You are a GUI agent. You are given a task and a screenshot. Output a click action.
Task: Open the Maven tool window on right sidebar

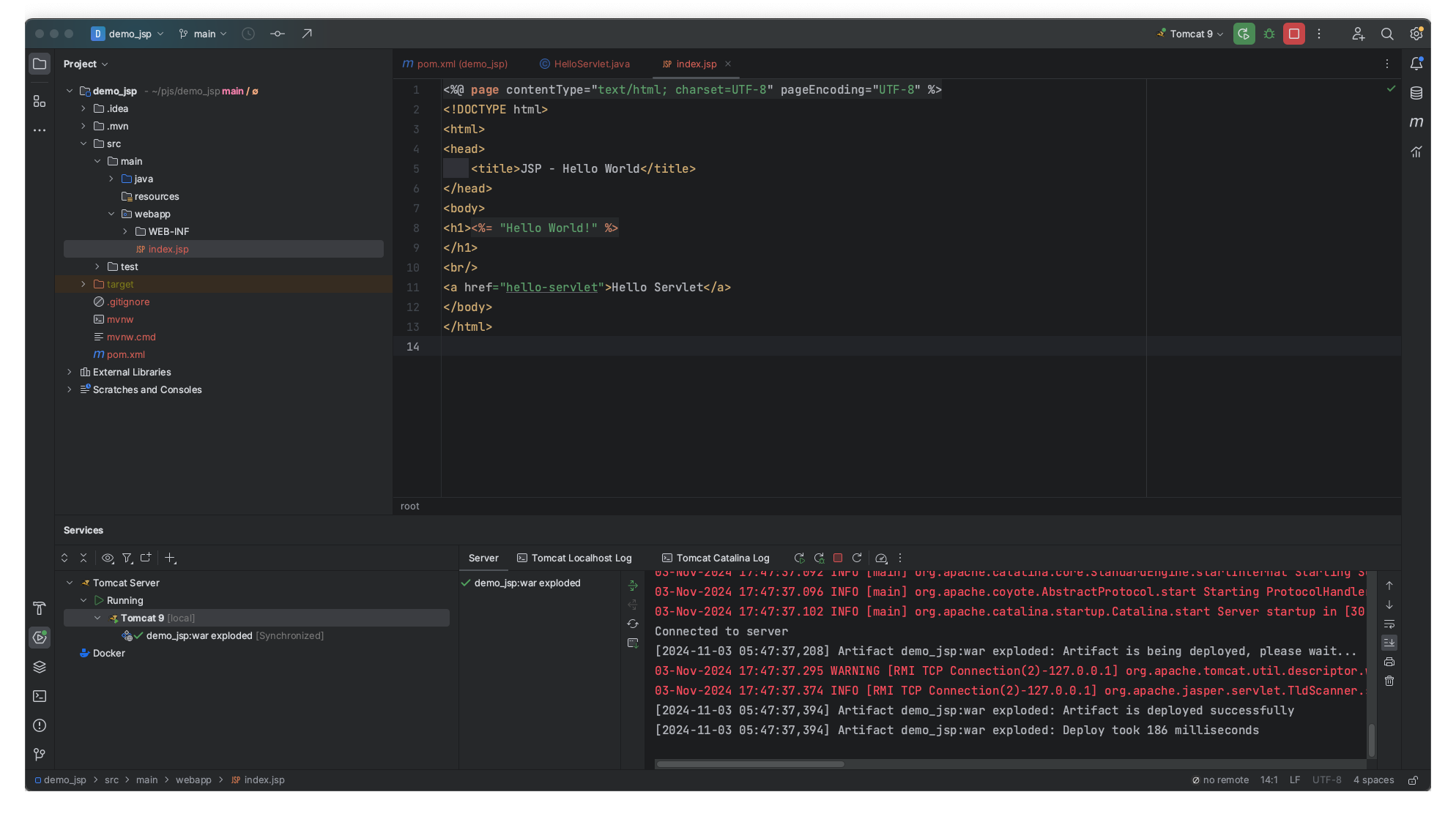pyautogui.click(x=1416, y=122)
